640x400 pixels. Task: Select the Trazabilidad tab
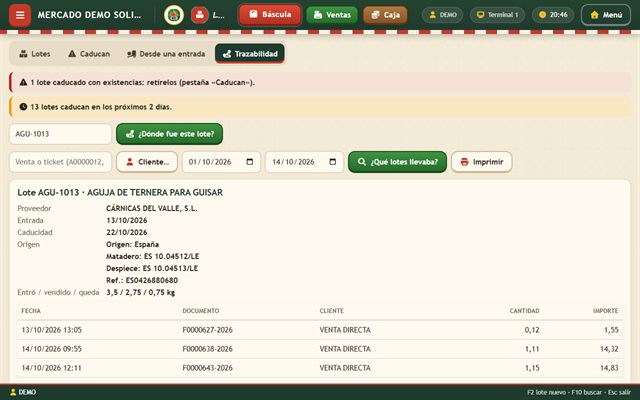(x=250, y=54)
